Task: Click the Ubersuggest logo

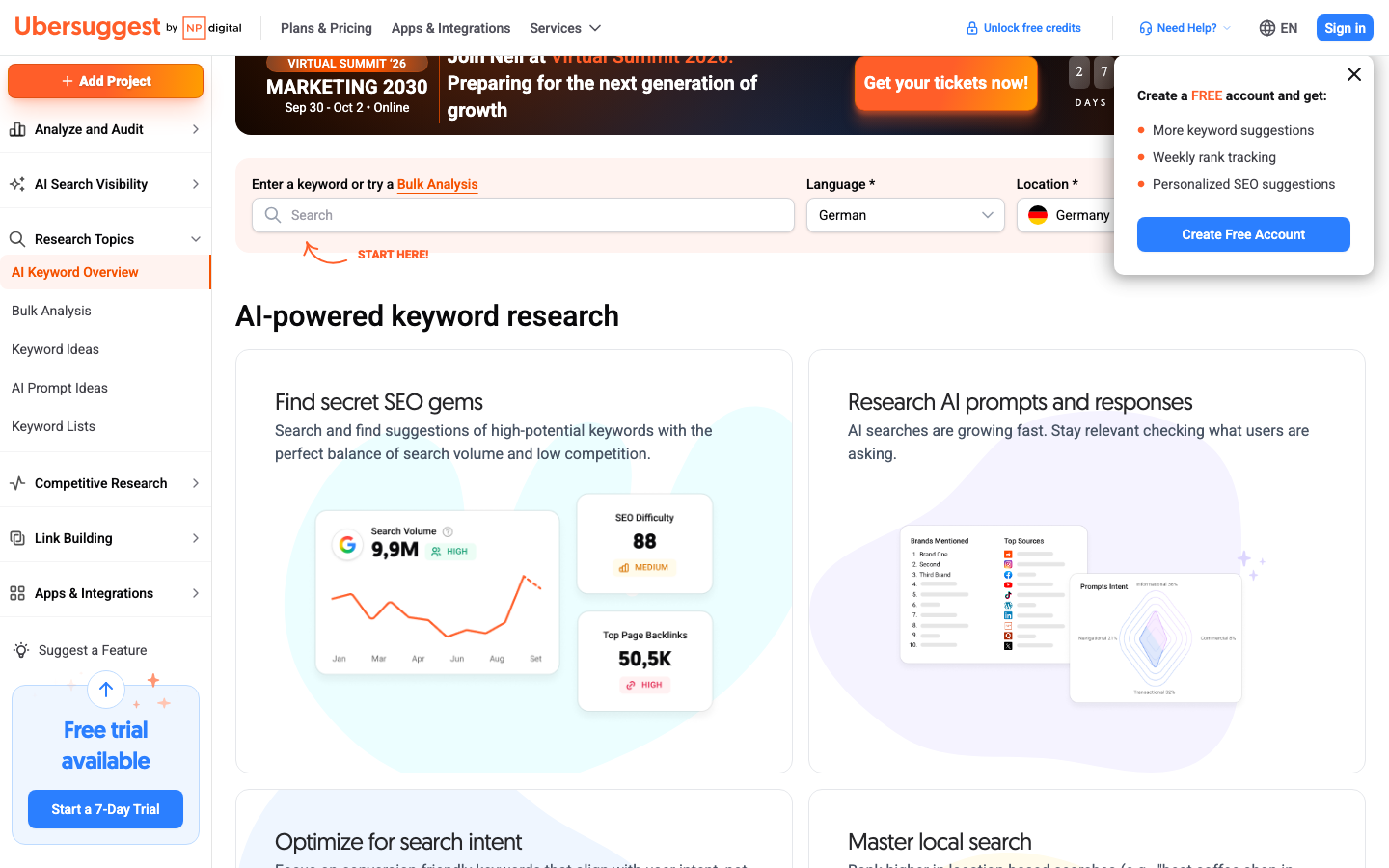Action: pyautogui.click(x=87, y=27)
